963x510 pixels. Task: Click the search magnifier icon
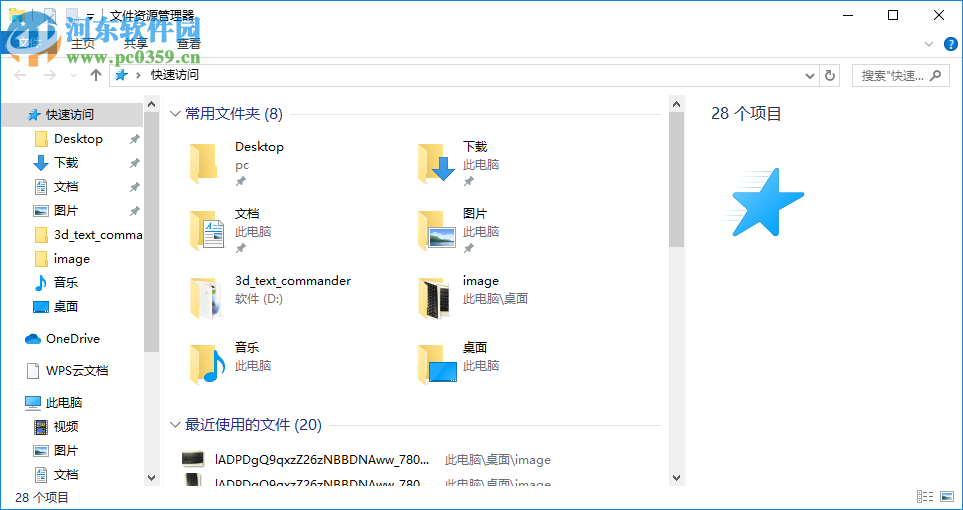click(x=935, y=76)
